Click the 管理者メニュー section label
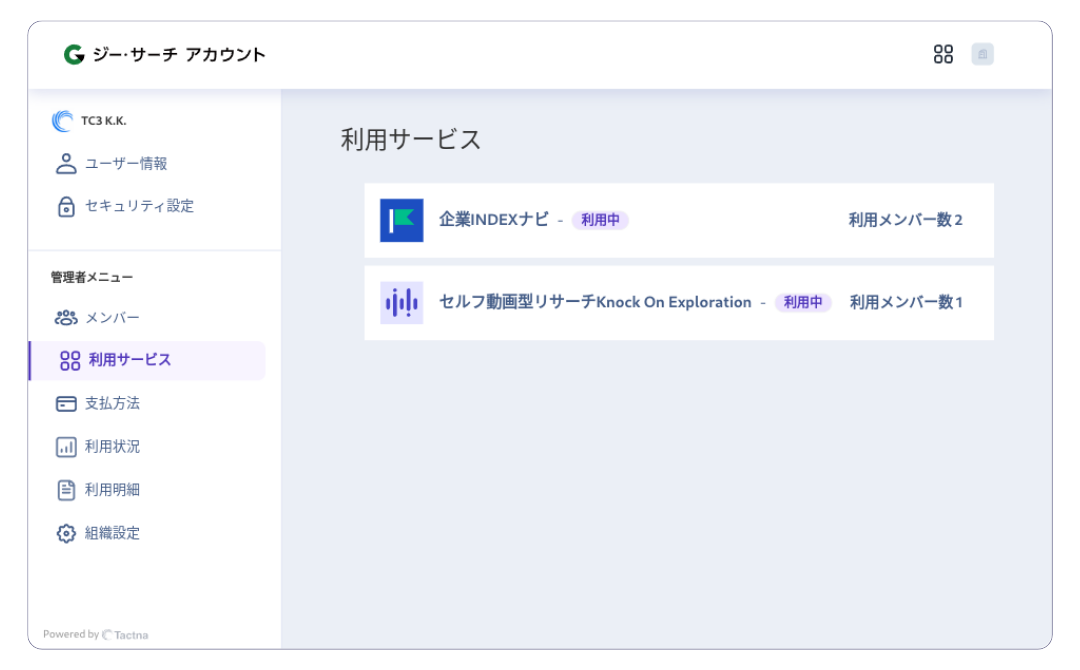1080x670 pixels. (x=92, y=278)
